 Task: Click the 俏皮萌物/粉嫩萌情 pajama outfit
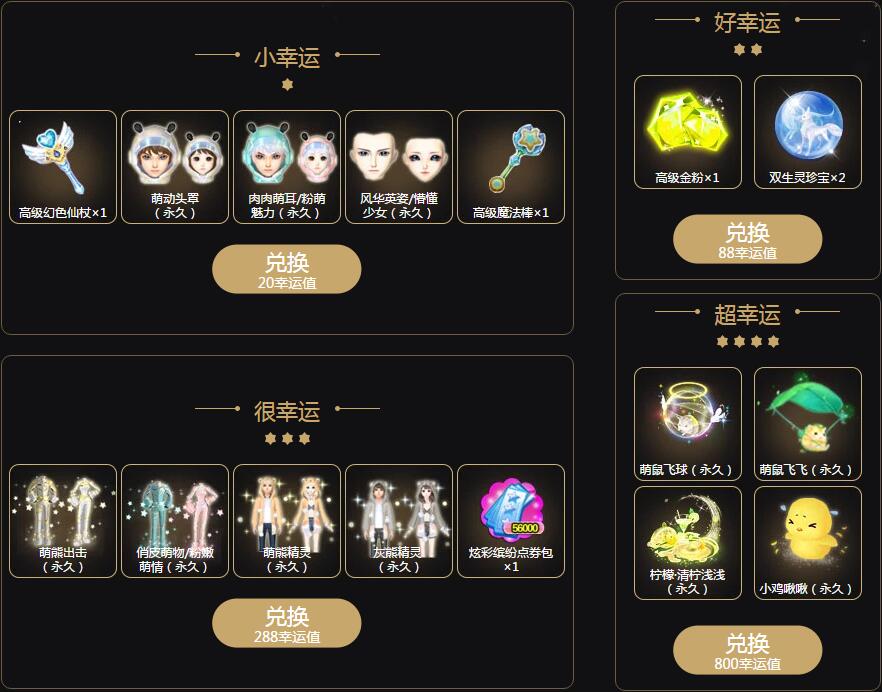(175, 521)
